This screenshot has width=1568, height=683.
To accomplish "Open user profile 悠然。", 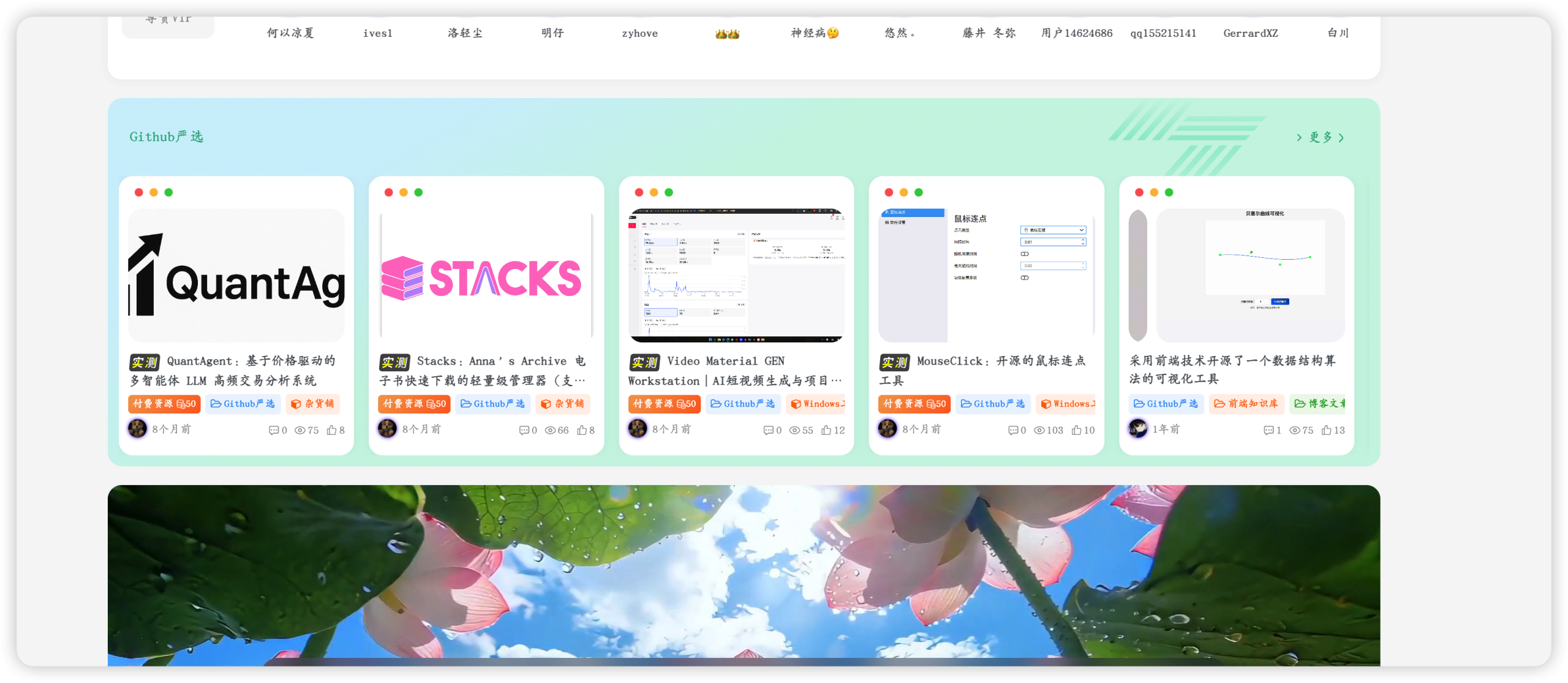I will click(x=900, y=33).
